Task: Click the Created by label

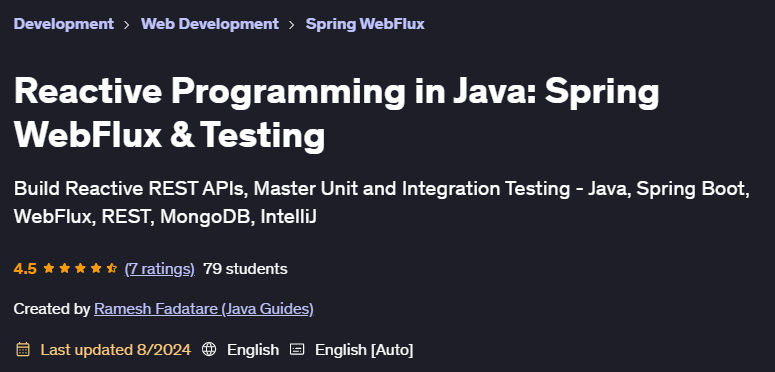Action: [52, 309]
